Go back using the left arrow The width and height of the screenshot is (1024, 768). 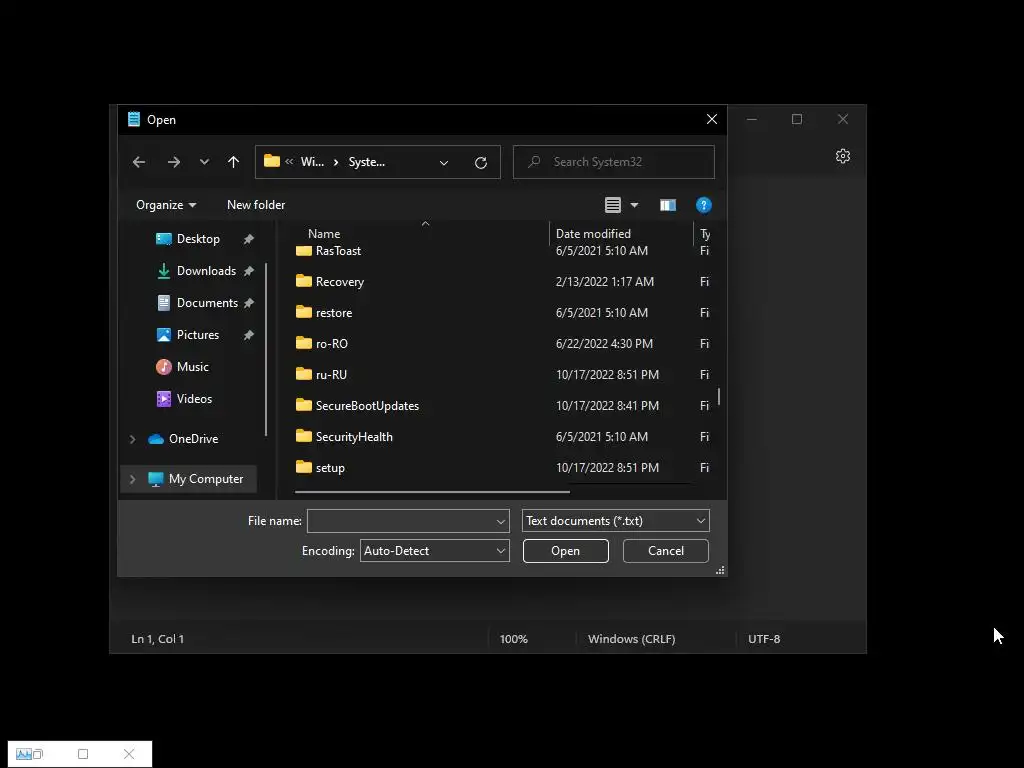pos(138,162)
